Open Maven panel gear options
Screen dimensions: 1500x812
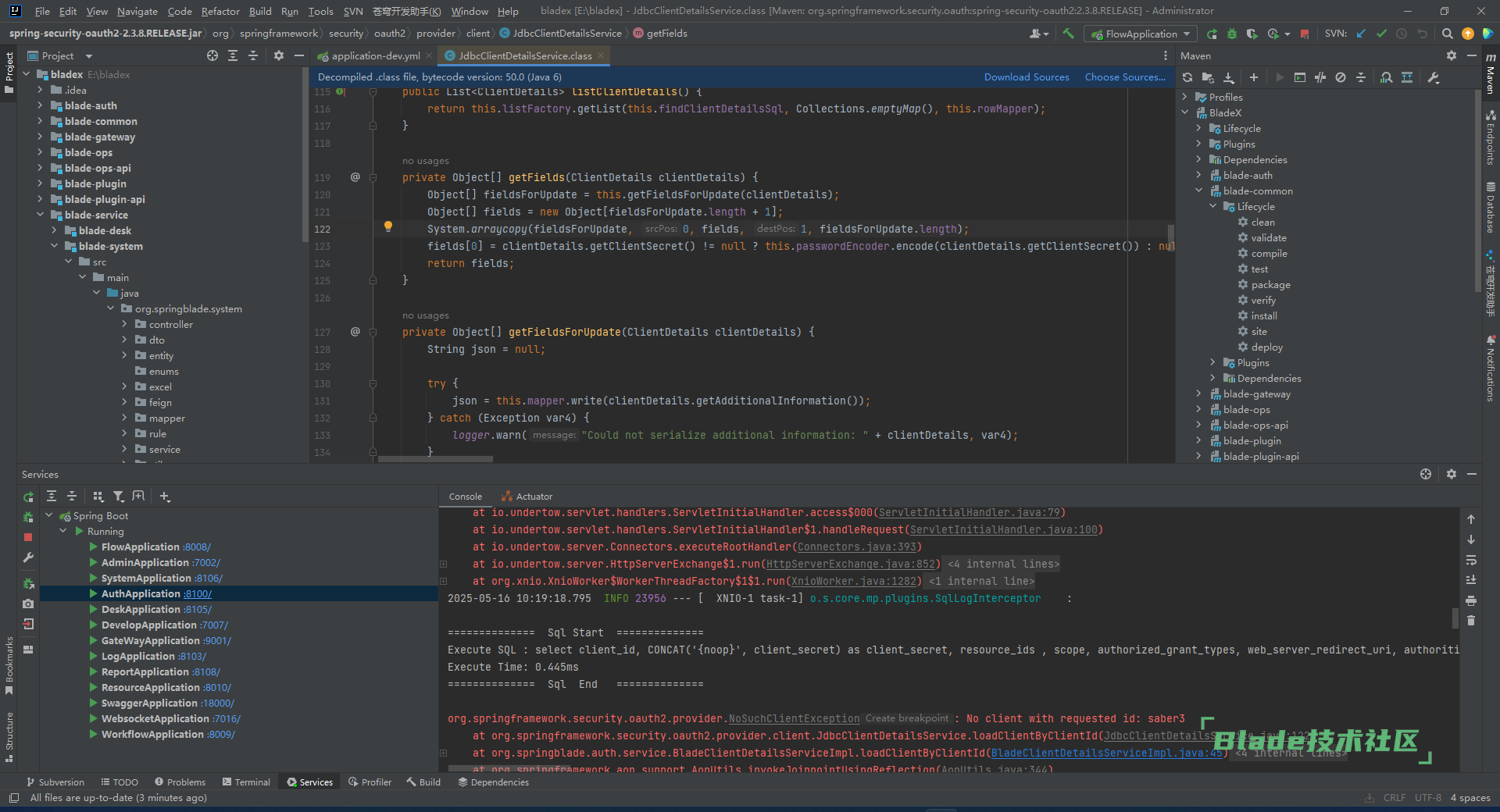(x=1451, y=55)
